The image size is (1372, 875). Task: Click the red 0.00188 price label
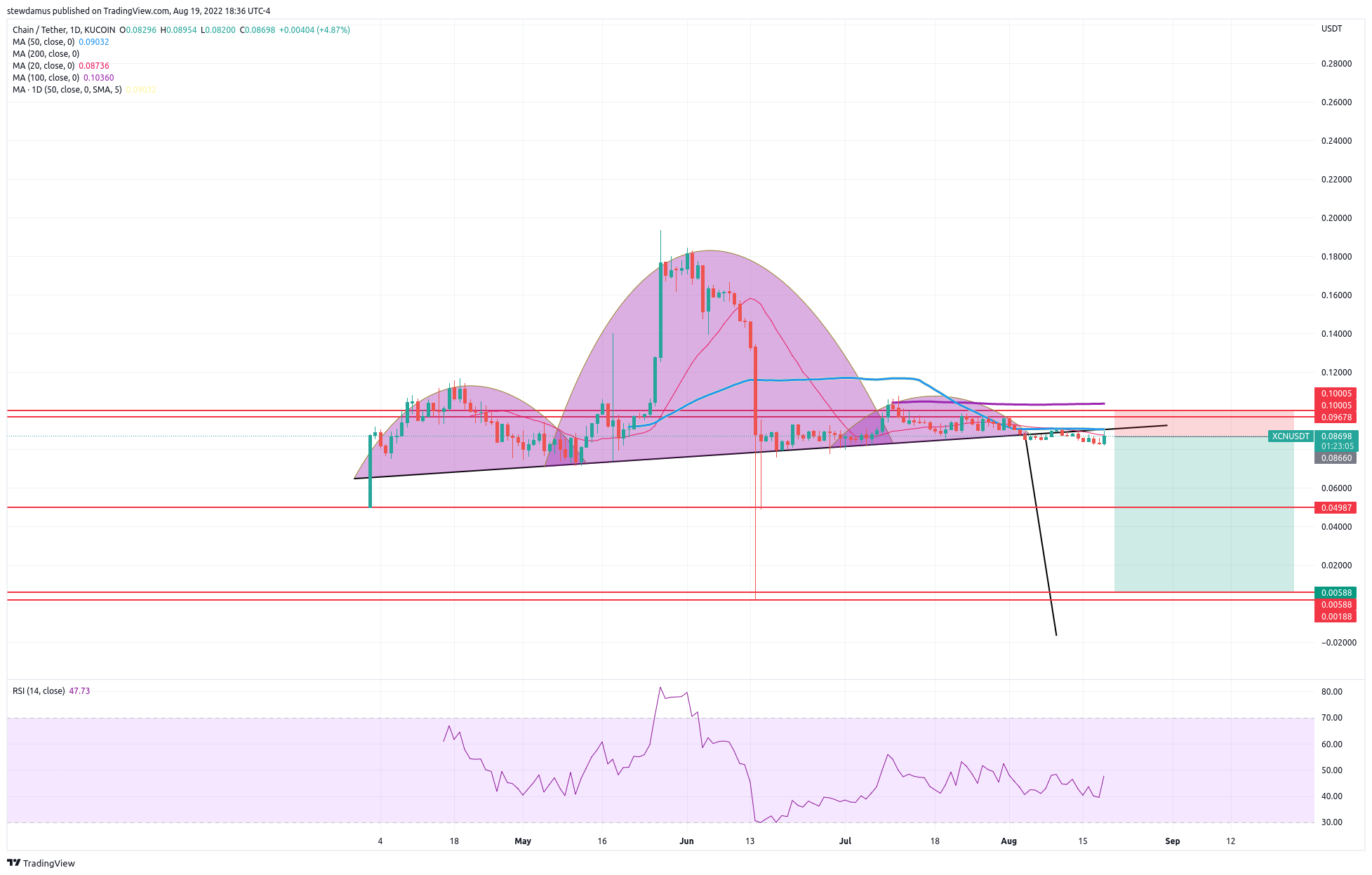1336,617
